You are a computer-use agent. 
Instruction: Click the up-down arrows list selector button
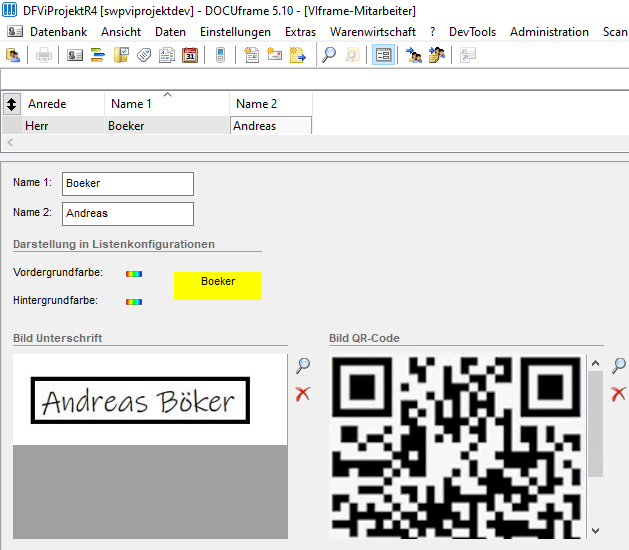click(12, 104)
